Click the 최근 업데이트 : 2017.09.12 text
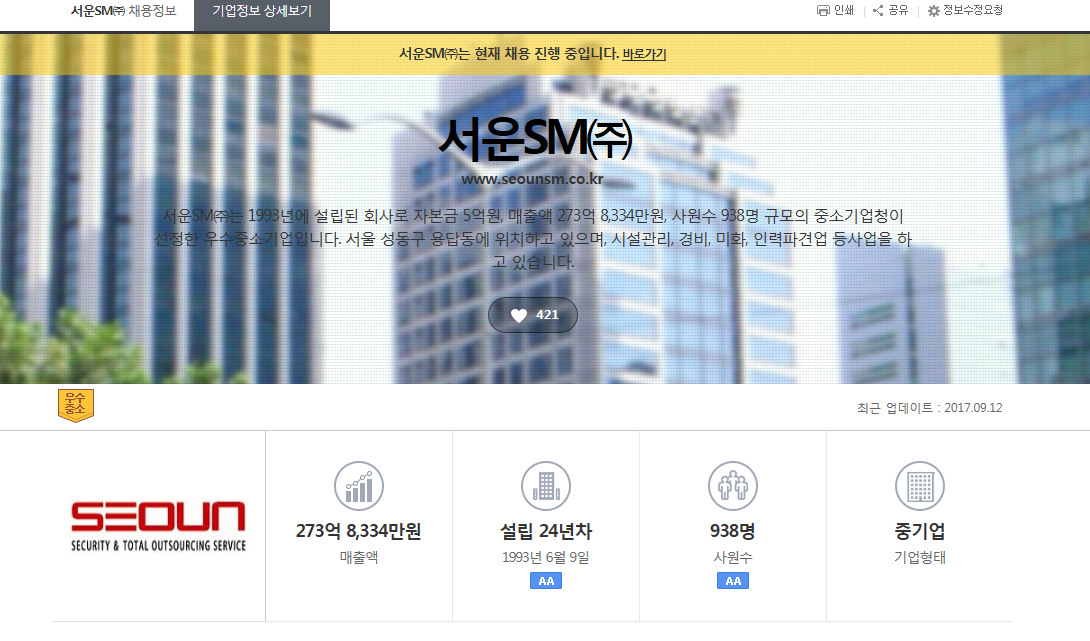This screenshot has height=641, width=1090. [929, 408]
